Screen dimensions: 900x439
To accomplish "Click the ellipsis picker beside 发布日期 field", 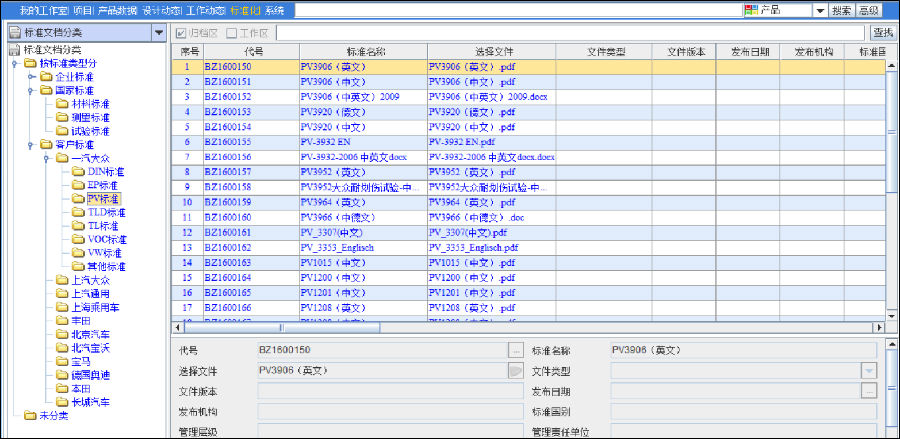I will (x=868, y=391).
